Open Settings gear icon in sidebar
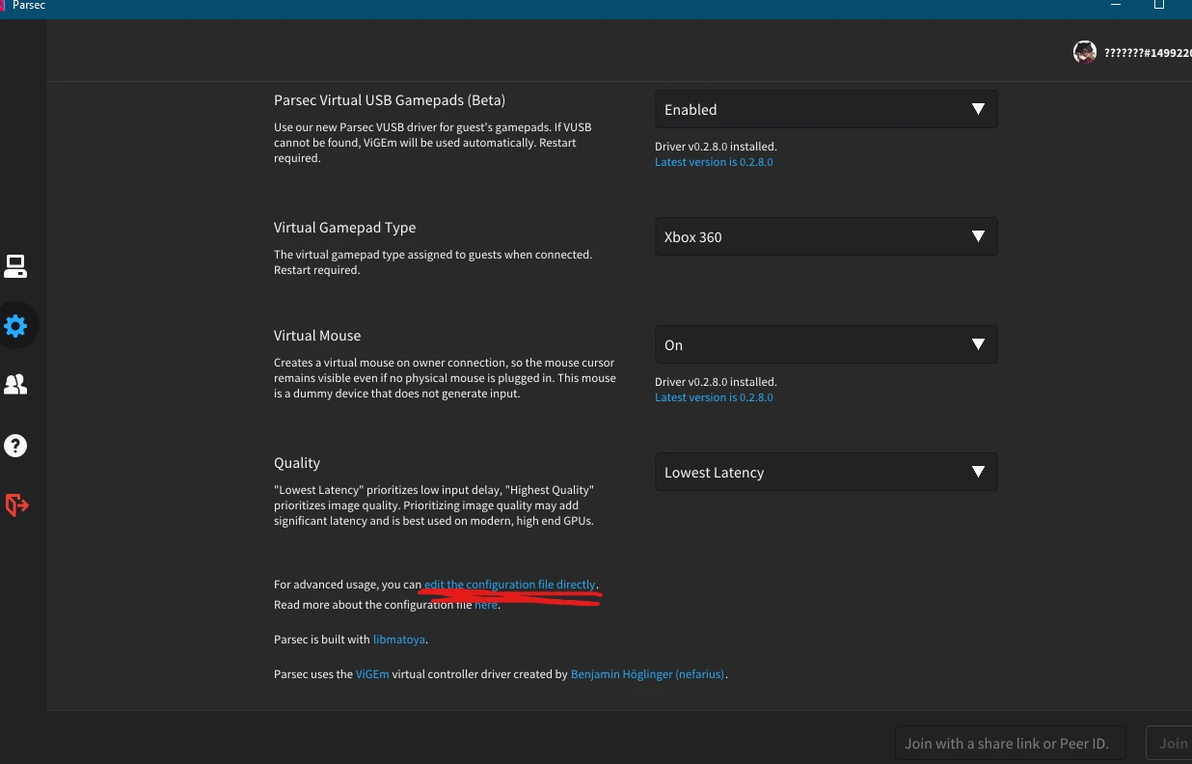This screenshot has width=1192, height=764. [x=15, y=326]
